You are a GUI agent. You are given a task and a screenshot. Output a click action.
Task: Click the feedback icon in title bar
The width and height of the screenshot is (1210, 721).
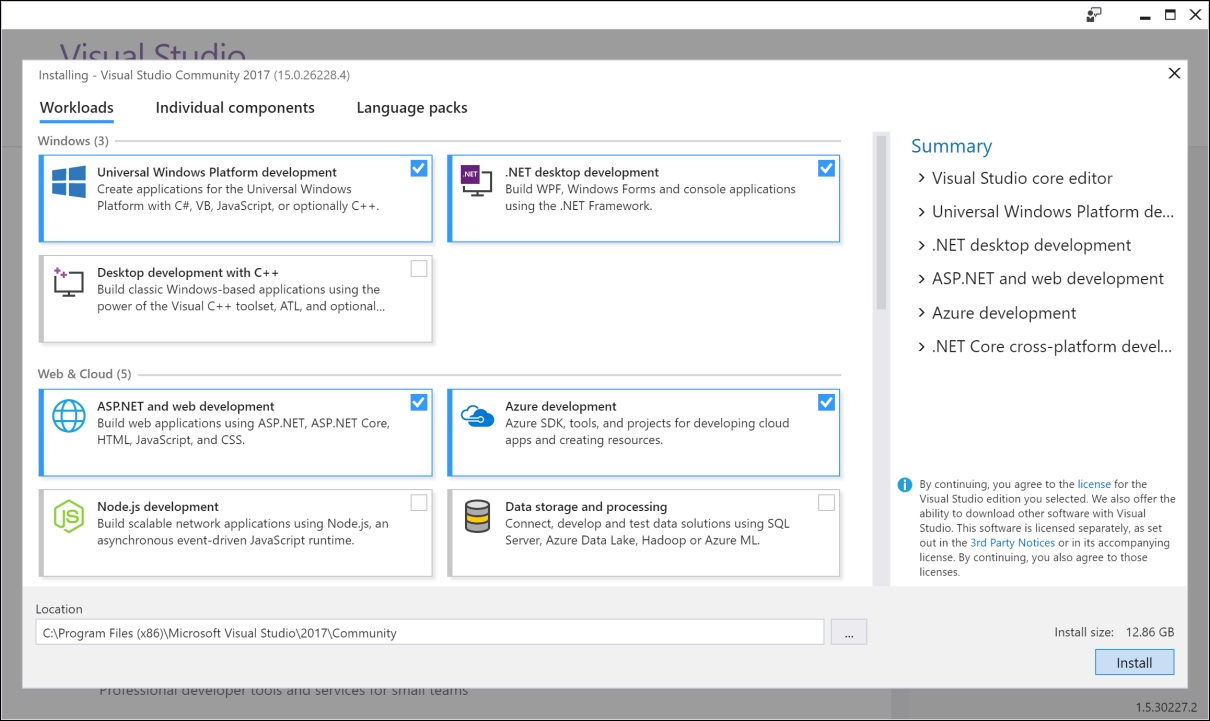pyautogui.click(x=1094, y=15)
